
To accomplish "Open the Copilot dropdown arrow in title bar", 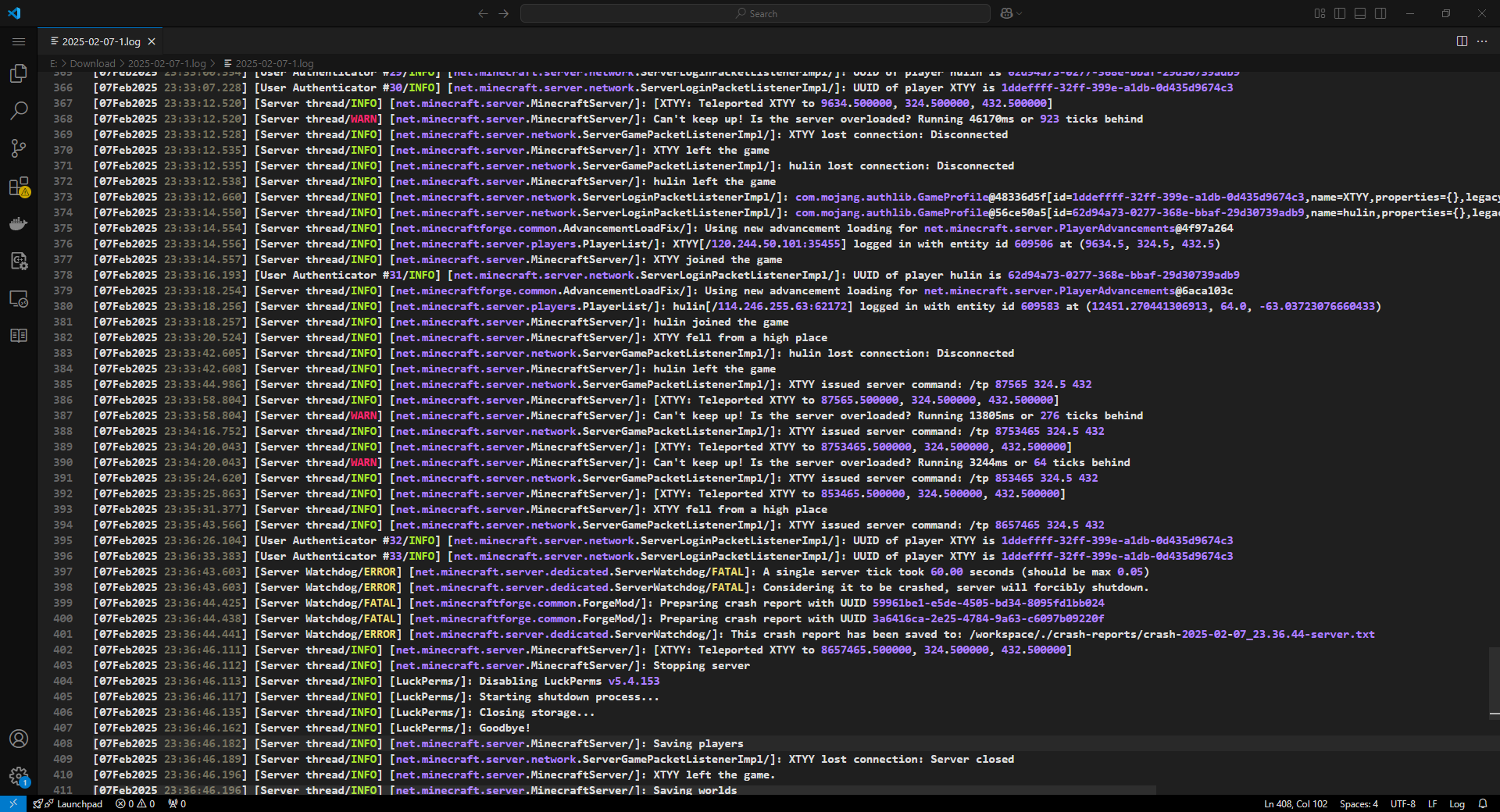I will pos(1020,13).
